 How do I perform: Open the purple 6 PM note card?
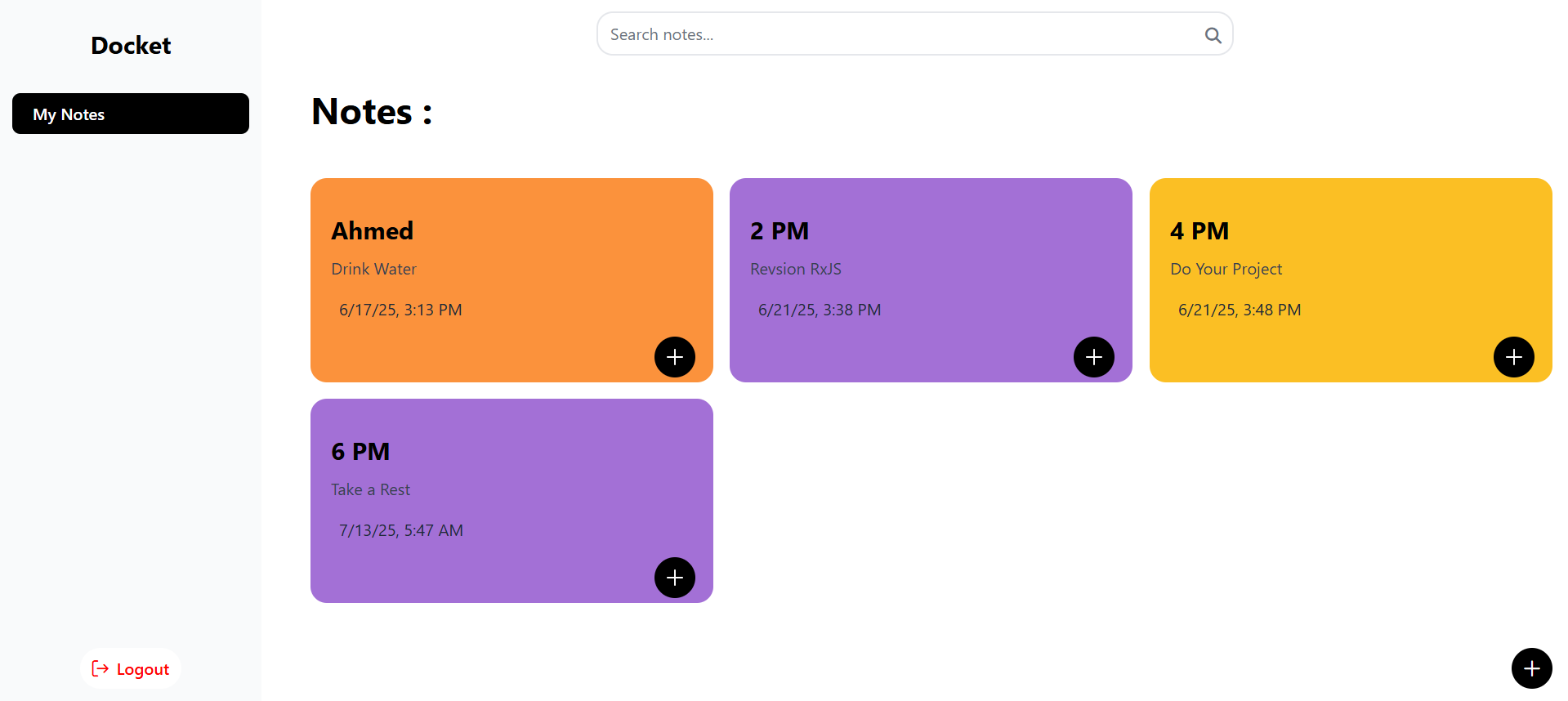(x=511, y=501)
